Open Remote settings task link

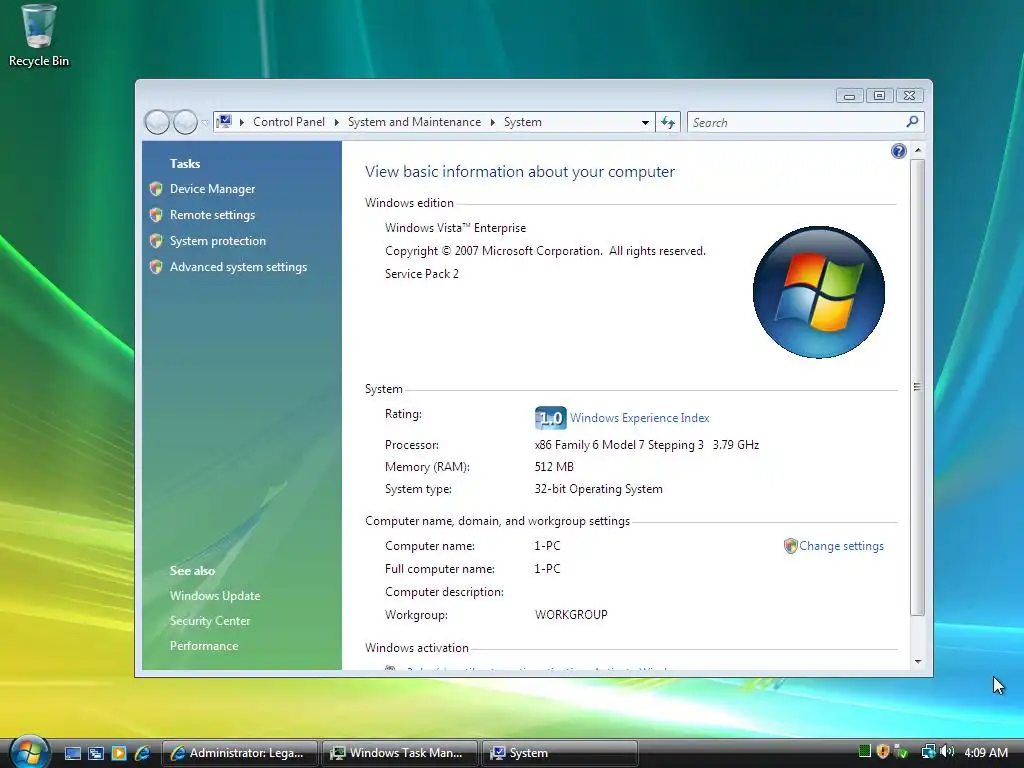(212, 215)
